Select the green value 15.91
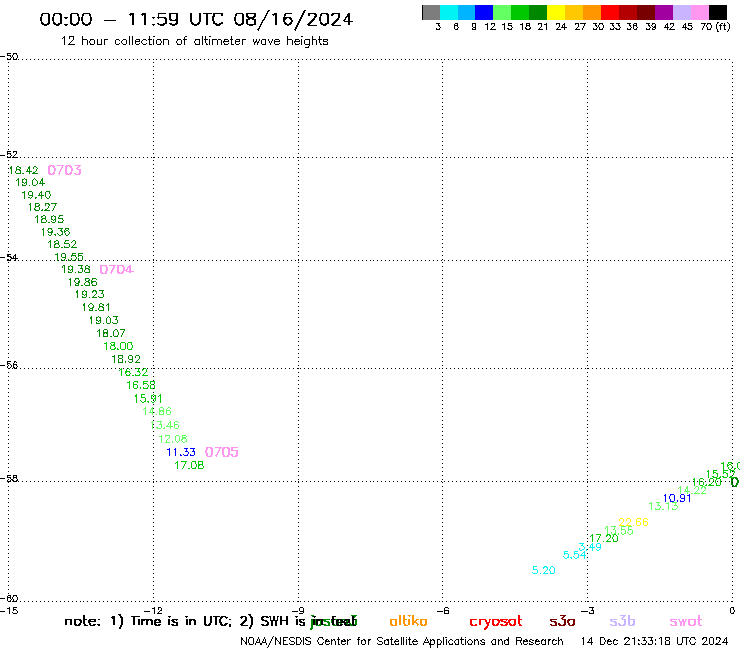 148,399
